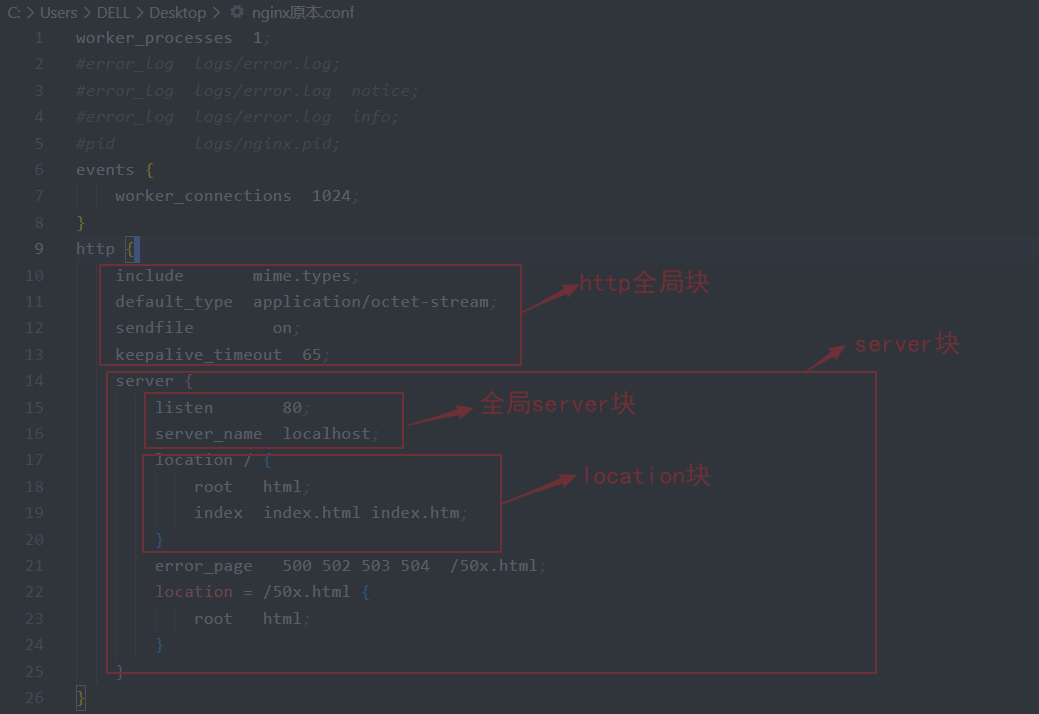Select the nginx原本.conf breadcrumb file name
The width and height of the screenshot is (1039, 714).
300,13
